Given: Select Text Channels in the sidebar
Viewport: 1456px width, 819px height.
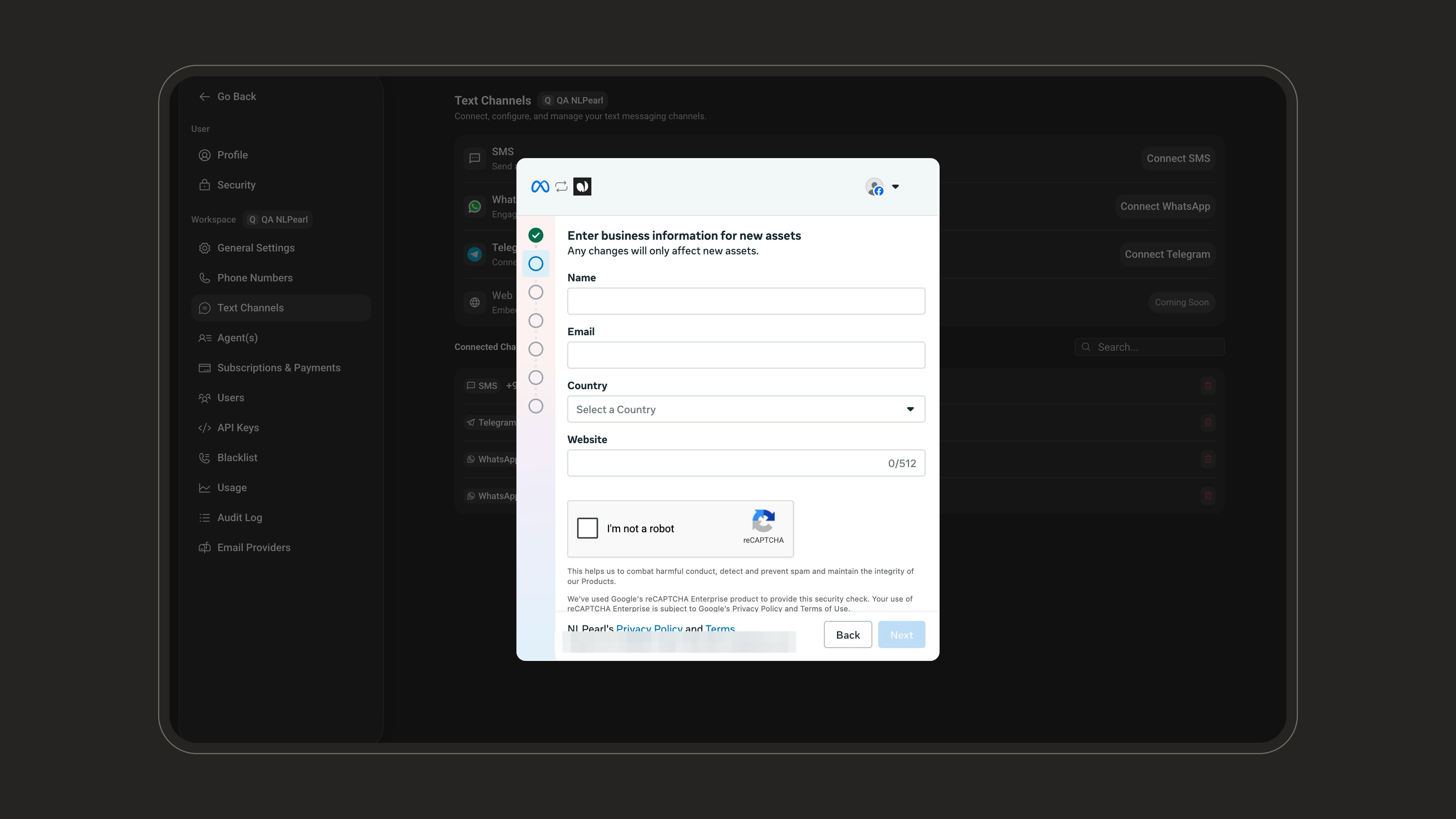Looking at the screenshot, I should pyautogui.click(x=281, y=307).
